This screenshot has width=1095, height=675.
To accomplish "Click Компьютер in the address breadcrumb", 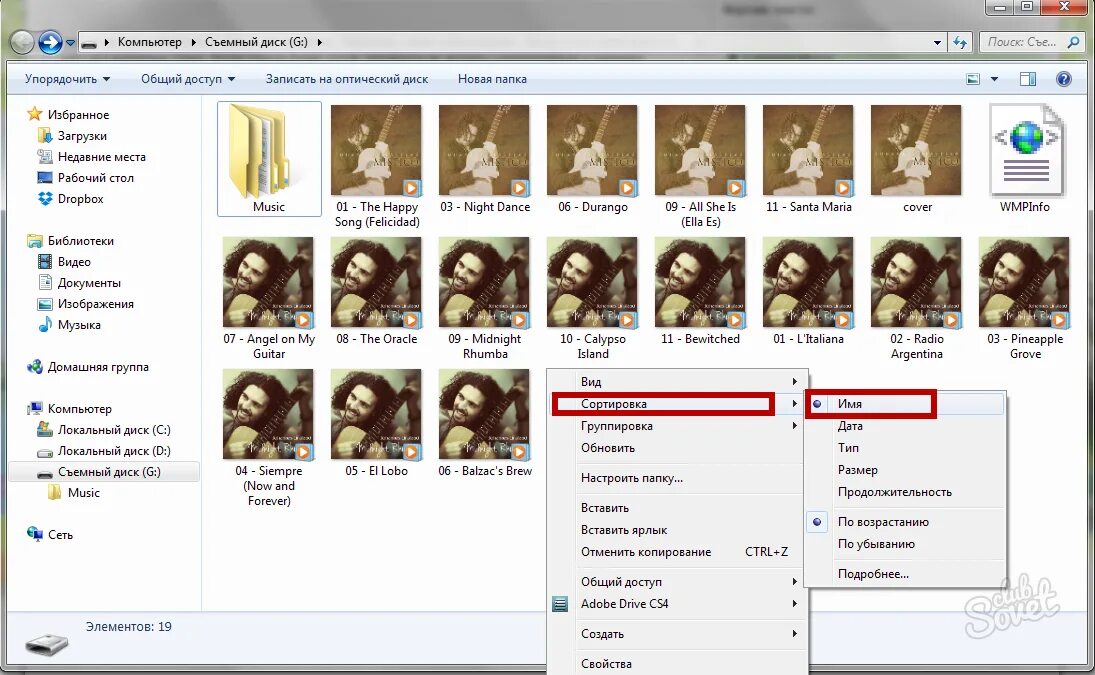I will tap(149, 42).
